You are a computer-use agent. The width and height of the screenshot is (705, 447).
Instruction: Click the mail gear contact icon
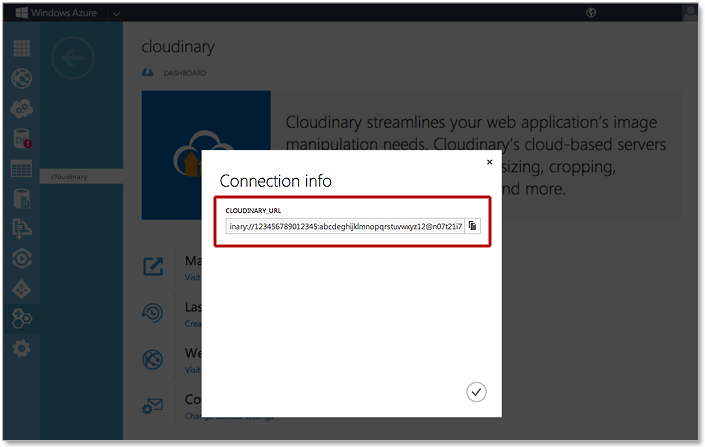pos(152,406)
